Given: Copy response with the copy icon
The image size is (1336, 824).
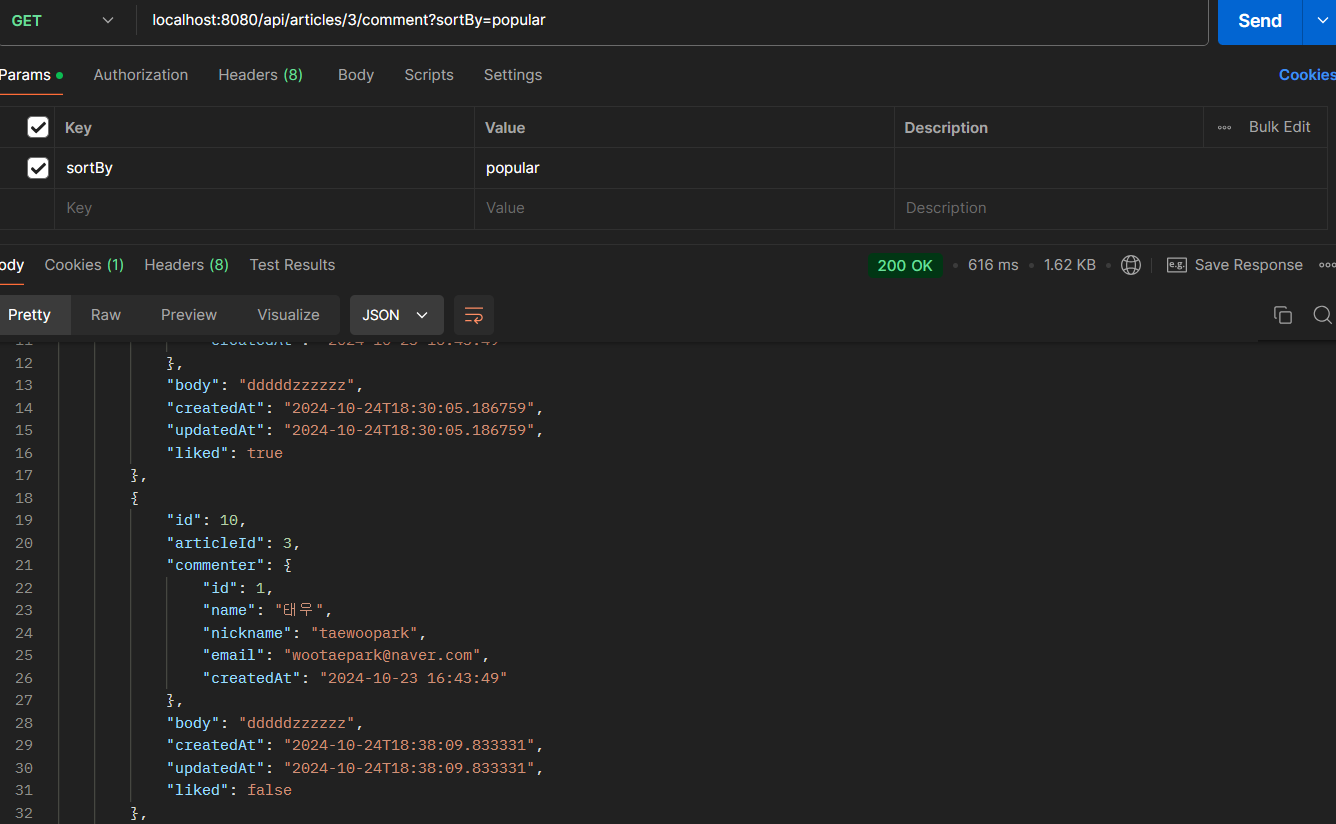Looking at the screenshot, I should (x=1283, y=315).
